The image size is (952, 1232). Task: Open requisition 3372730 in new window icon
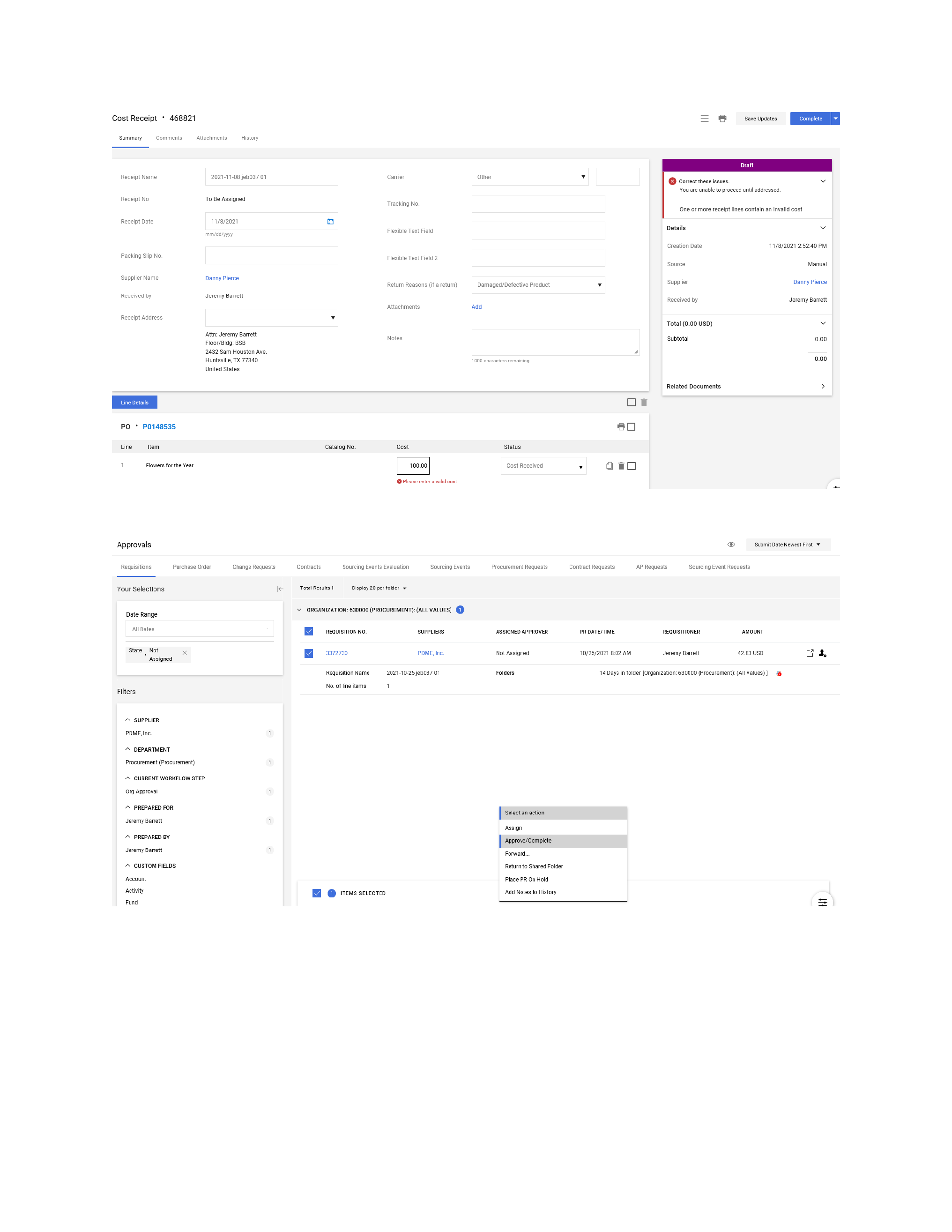coord(810,653)
